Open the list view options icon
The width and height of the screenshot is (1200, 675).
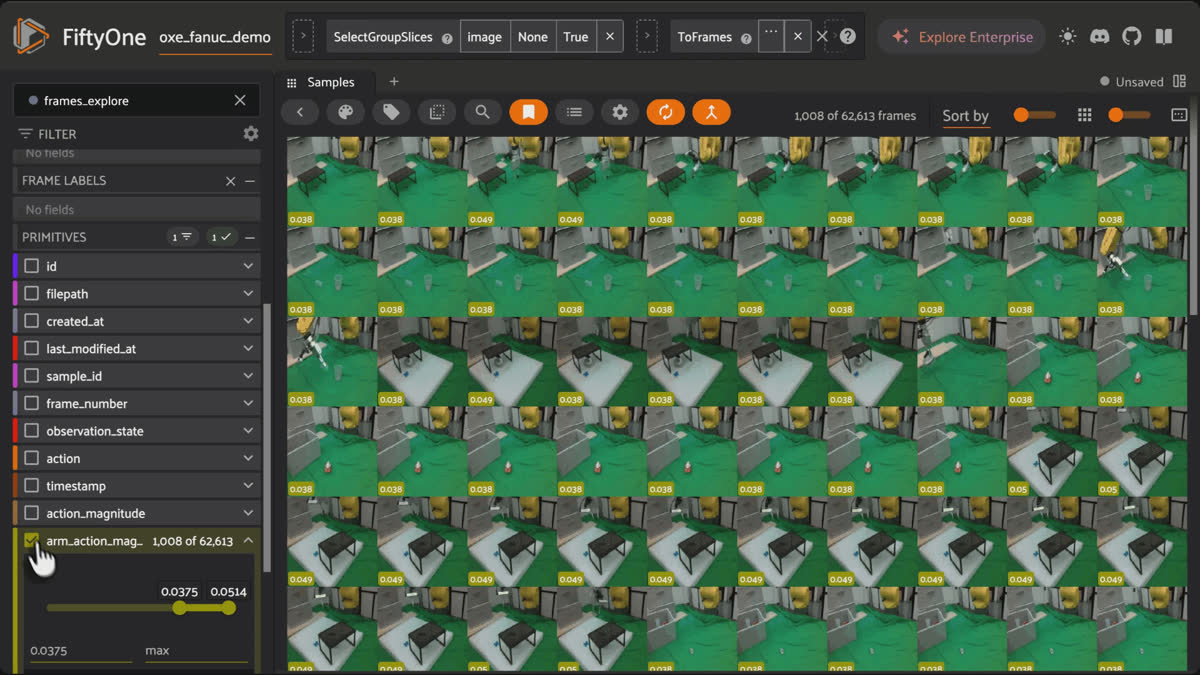click(x=574, y=112)
